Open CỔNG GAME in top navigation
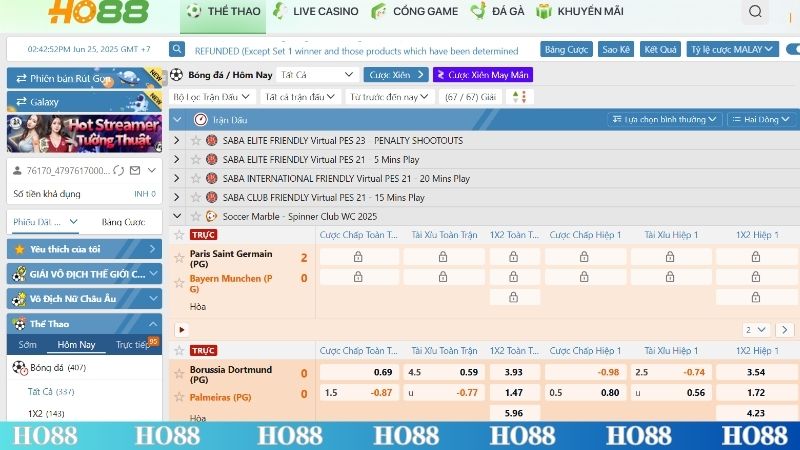800x450 pixels. click(415, 11)
